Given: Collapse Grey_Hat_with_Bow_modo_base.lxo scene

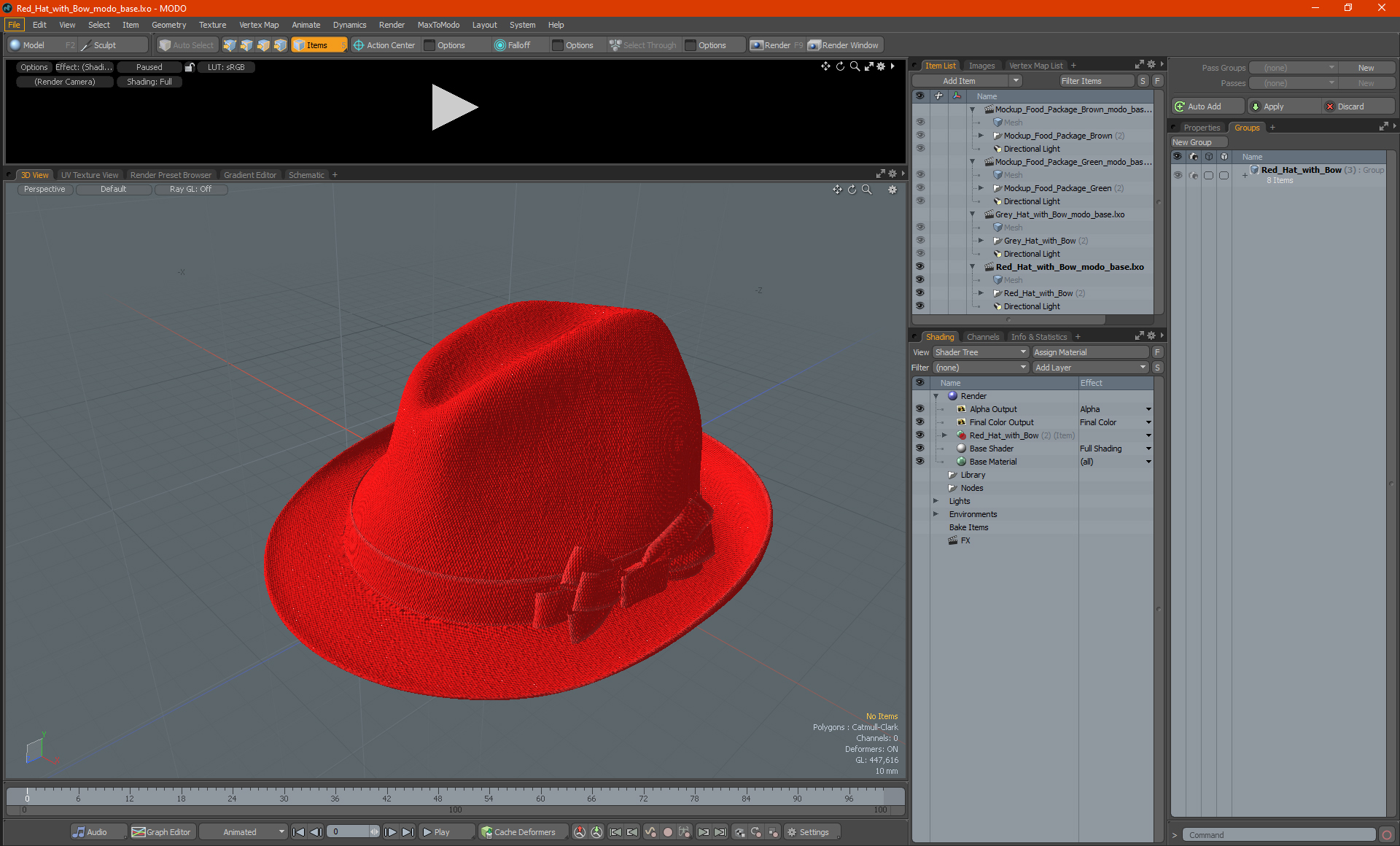Looking at the screenshot, I should click(972, 214).
